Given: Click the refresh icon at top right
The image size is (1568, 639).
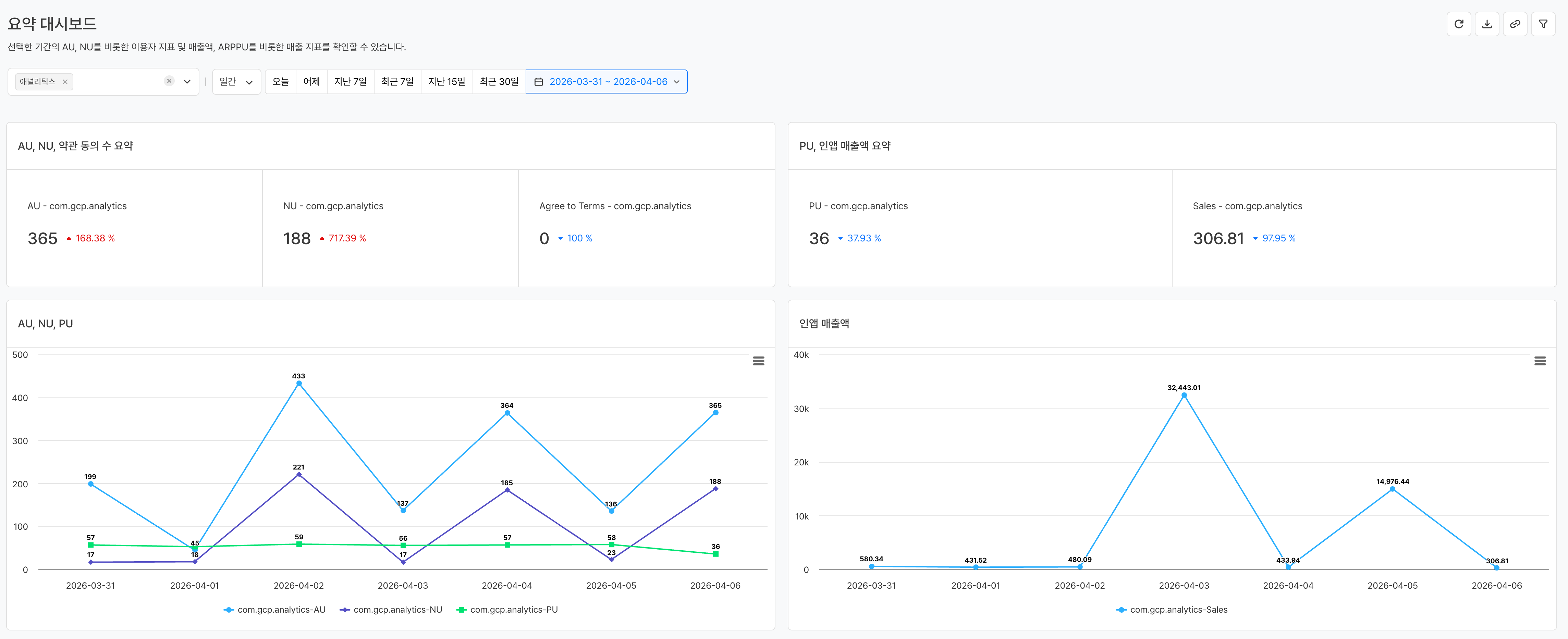Looking at the screenshot, I should point(1458,24).
